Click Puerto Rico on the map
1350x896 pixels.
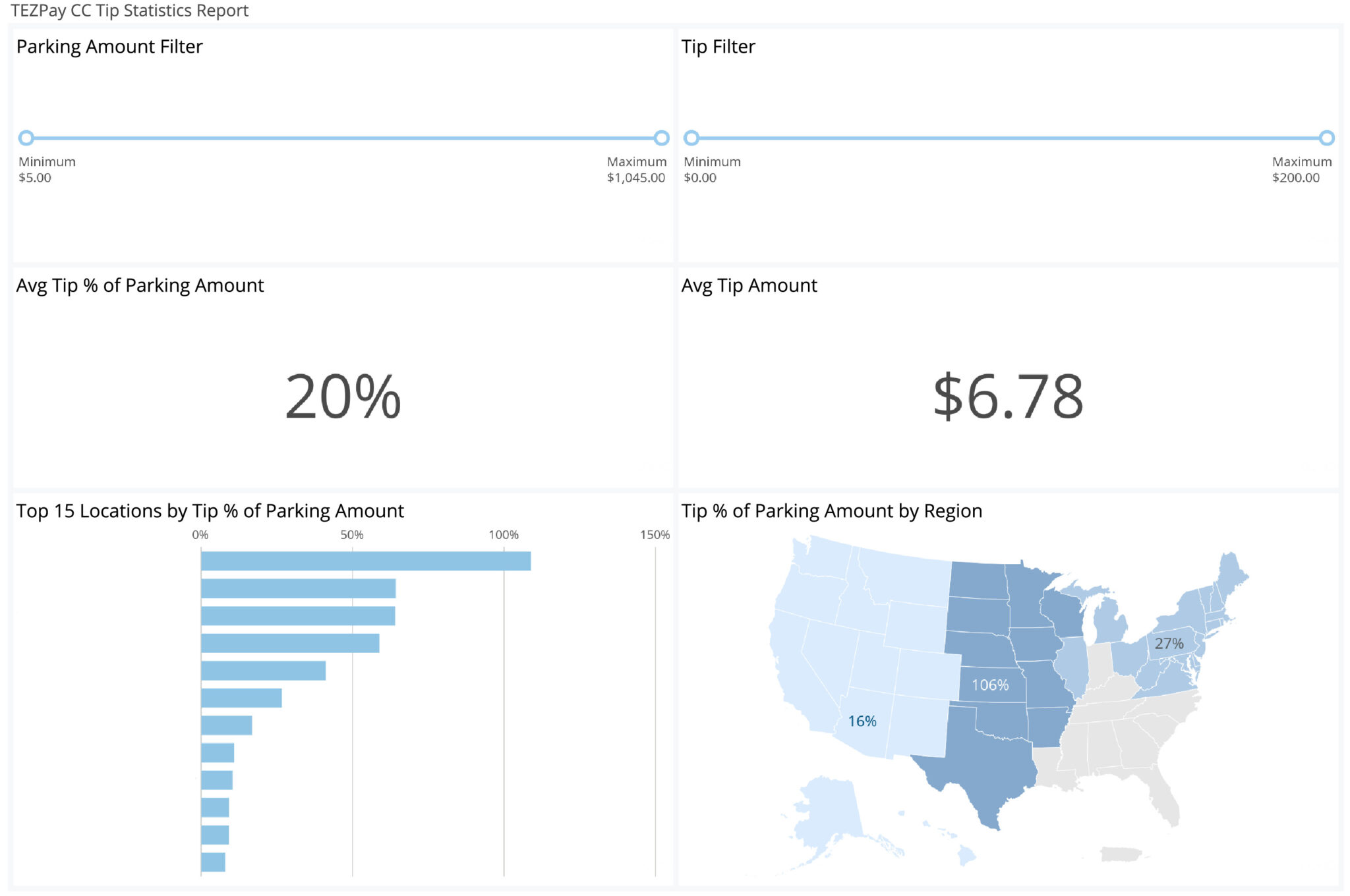pos(1120,854)
